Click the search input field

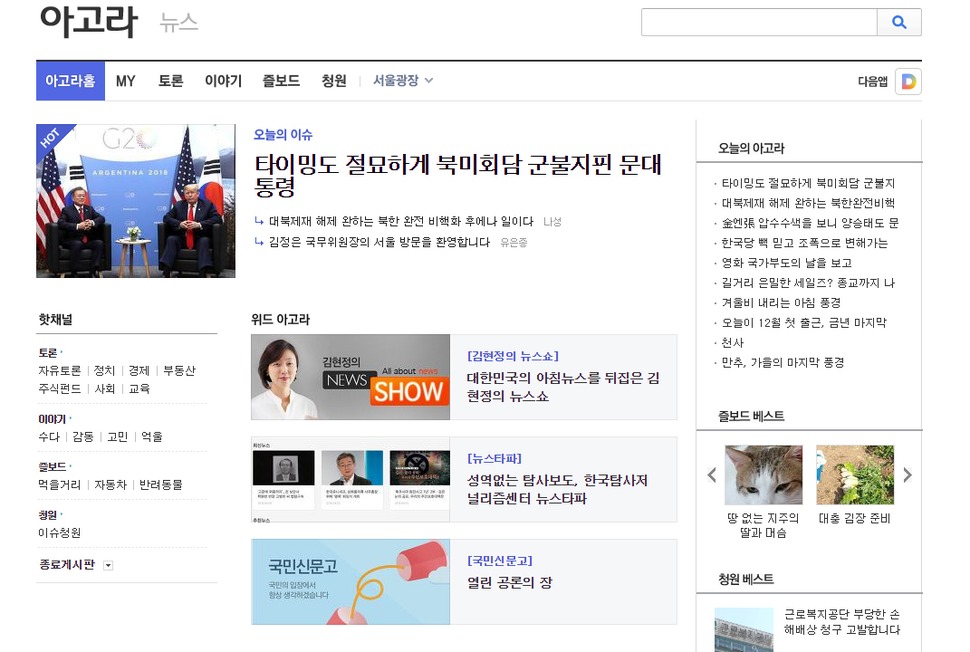point(759,22)
